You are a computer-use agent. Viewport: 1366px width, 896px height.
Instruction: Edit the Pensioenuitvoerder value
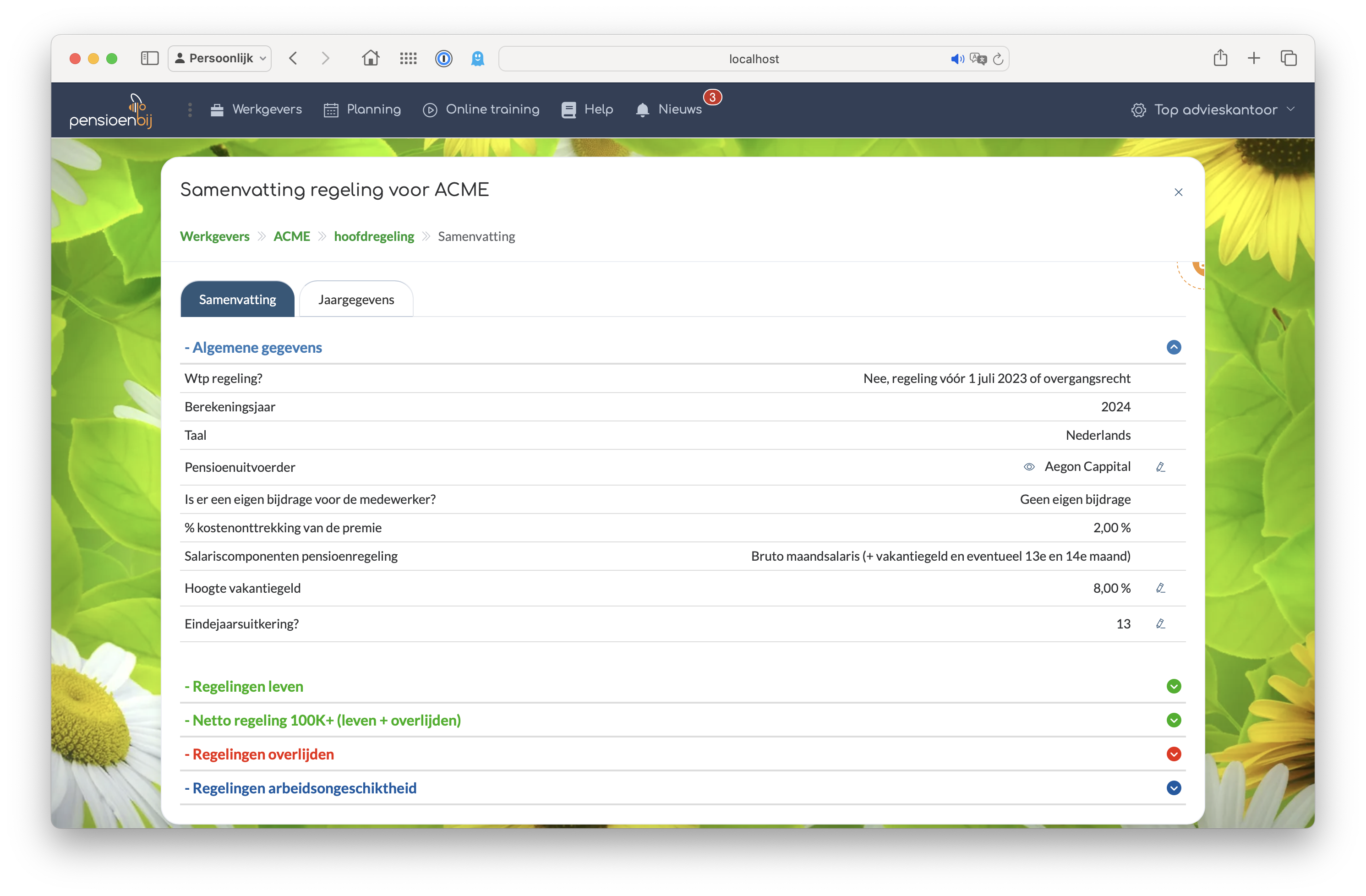coord(1160,467)
